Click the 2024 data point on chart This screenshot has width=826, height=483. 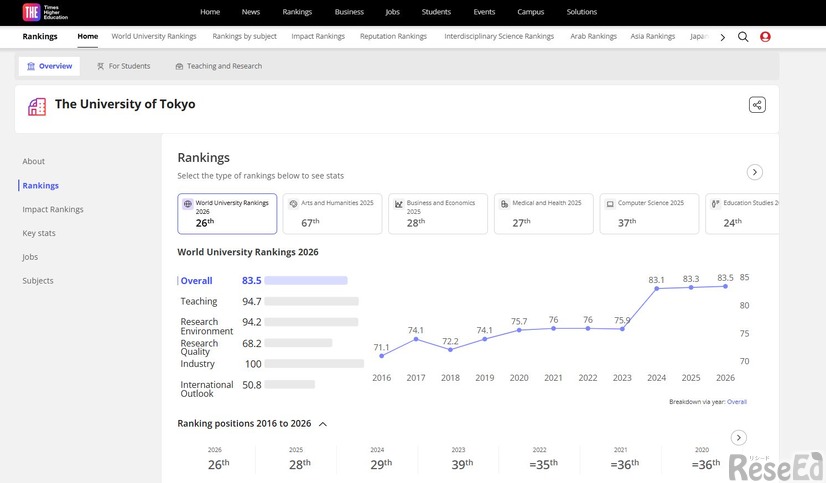[x=657, y=289]
